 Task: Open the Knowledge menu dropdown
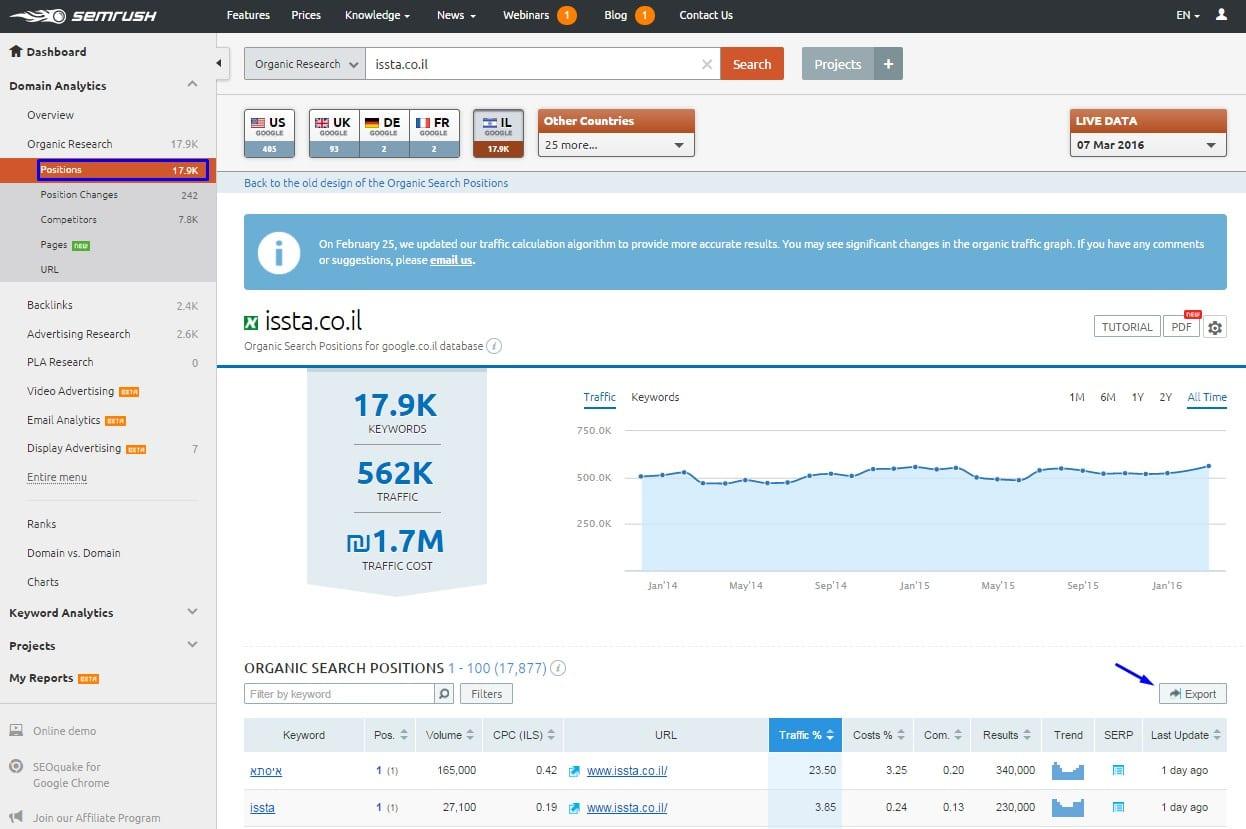pos(378,15)
